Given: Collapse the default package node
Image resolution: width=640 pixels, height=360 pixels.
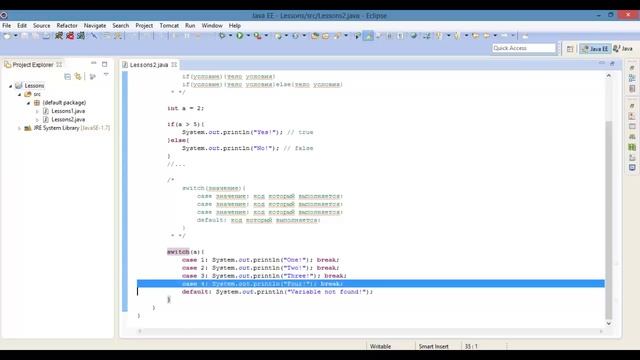Looking at the screenshot, I should click(29, 103).
